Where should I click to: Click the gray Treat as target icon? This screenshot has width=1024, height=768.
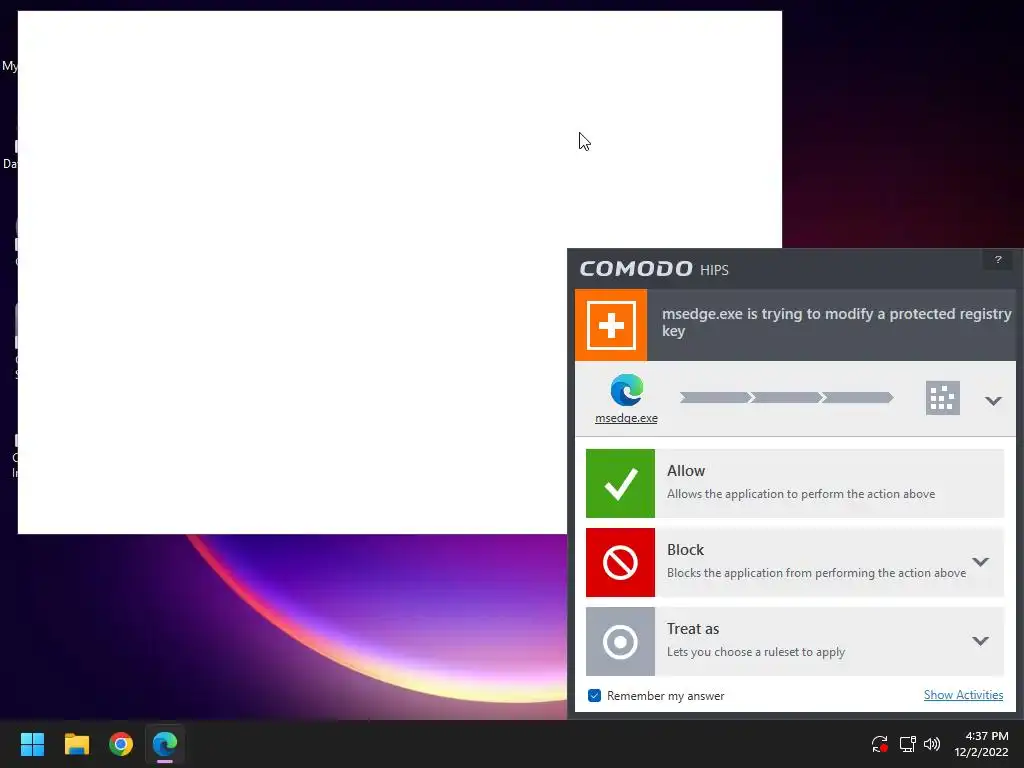(x=620, y=641)
